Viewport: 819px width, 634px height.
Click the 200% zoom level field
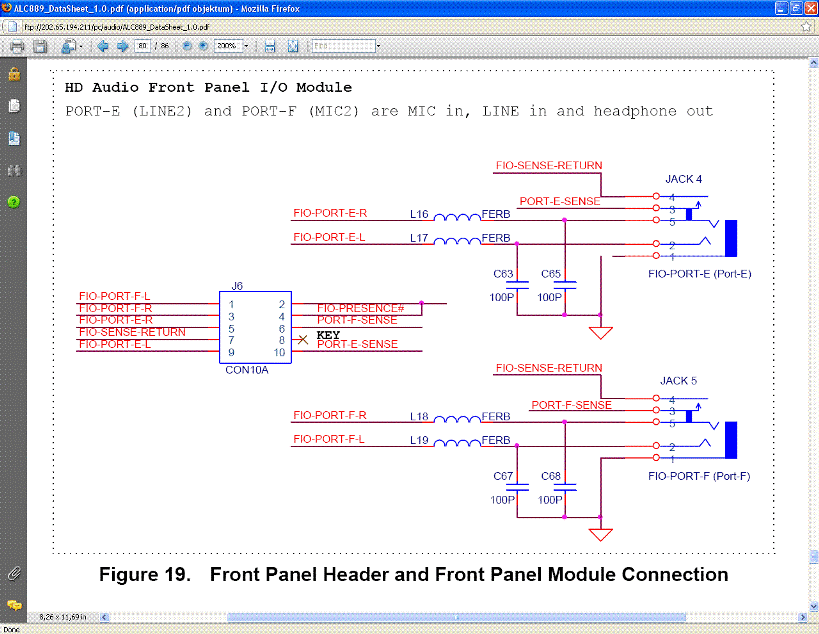228,46
